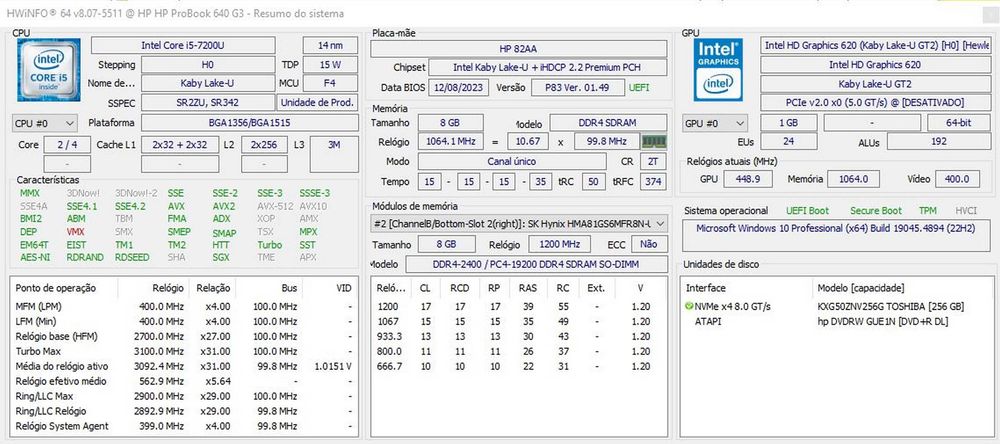Open the GPU #0 selector dropdown
Image resolution: width=1000 pixels, height=444 pixels.
pos(714,123)
